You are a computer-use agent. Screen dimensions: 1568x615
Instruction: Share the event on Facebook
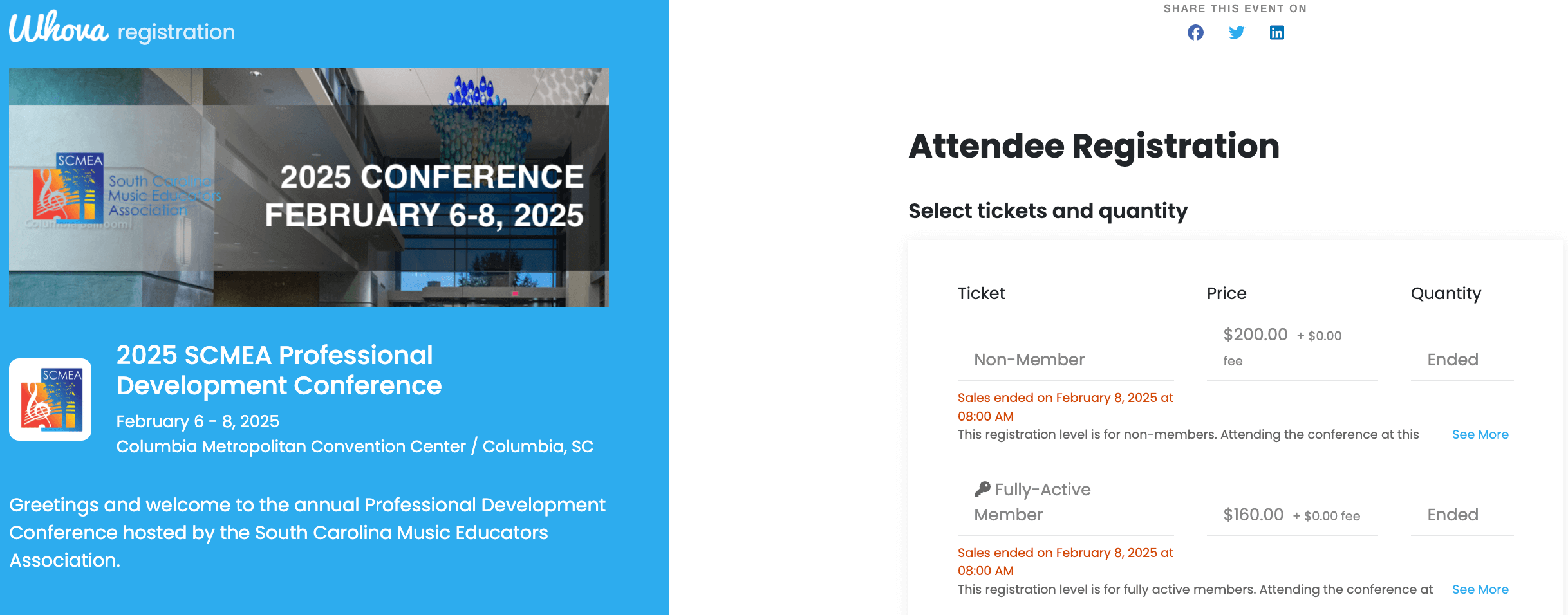coord(1195,33)
